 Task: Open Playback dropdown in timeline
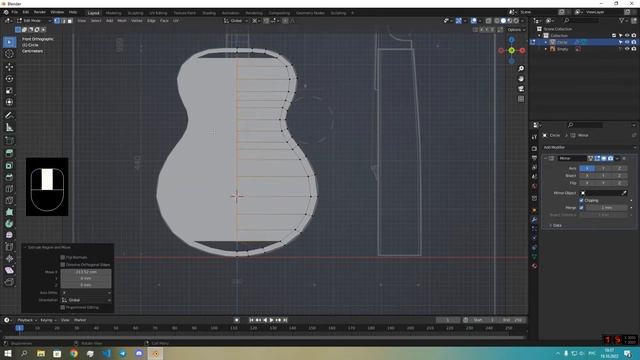[x=27, y=320]
